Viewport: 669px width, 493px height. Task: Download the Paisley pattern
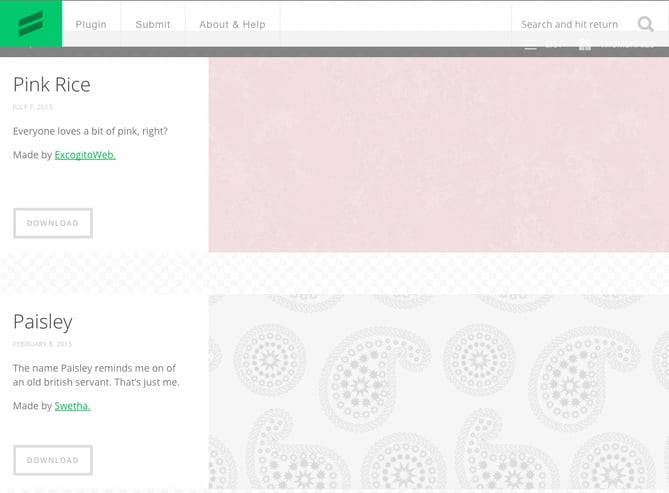point(53,460)
